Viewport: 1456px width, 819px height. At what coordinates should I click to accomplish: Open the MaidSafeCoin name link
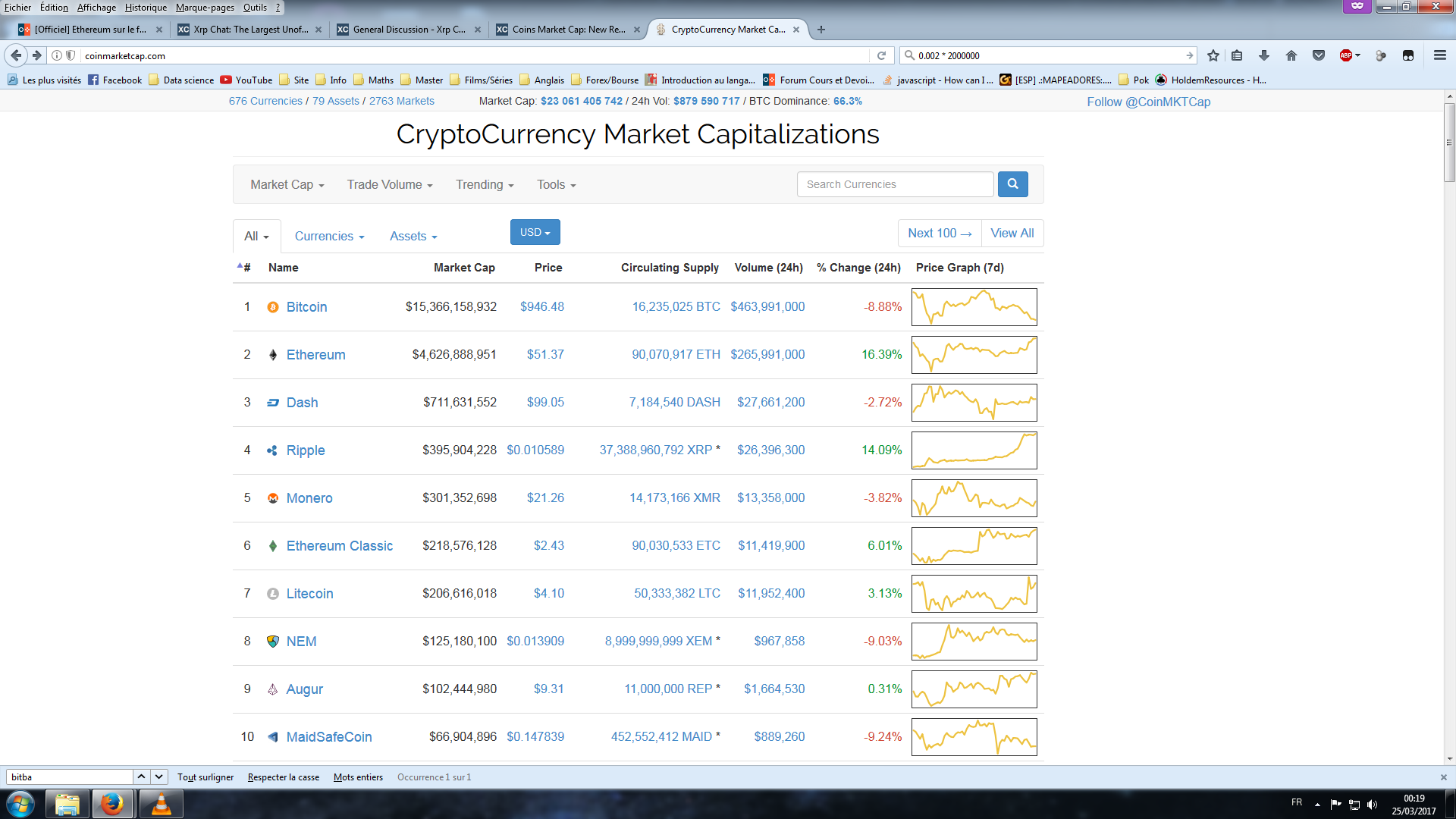coord(329,737)
